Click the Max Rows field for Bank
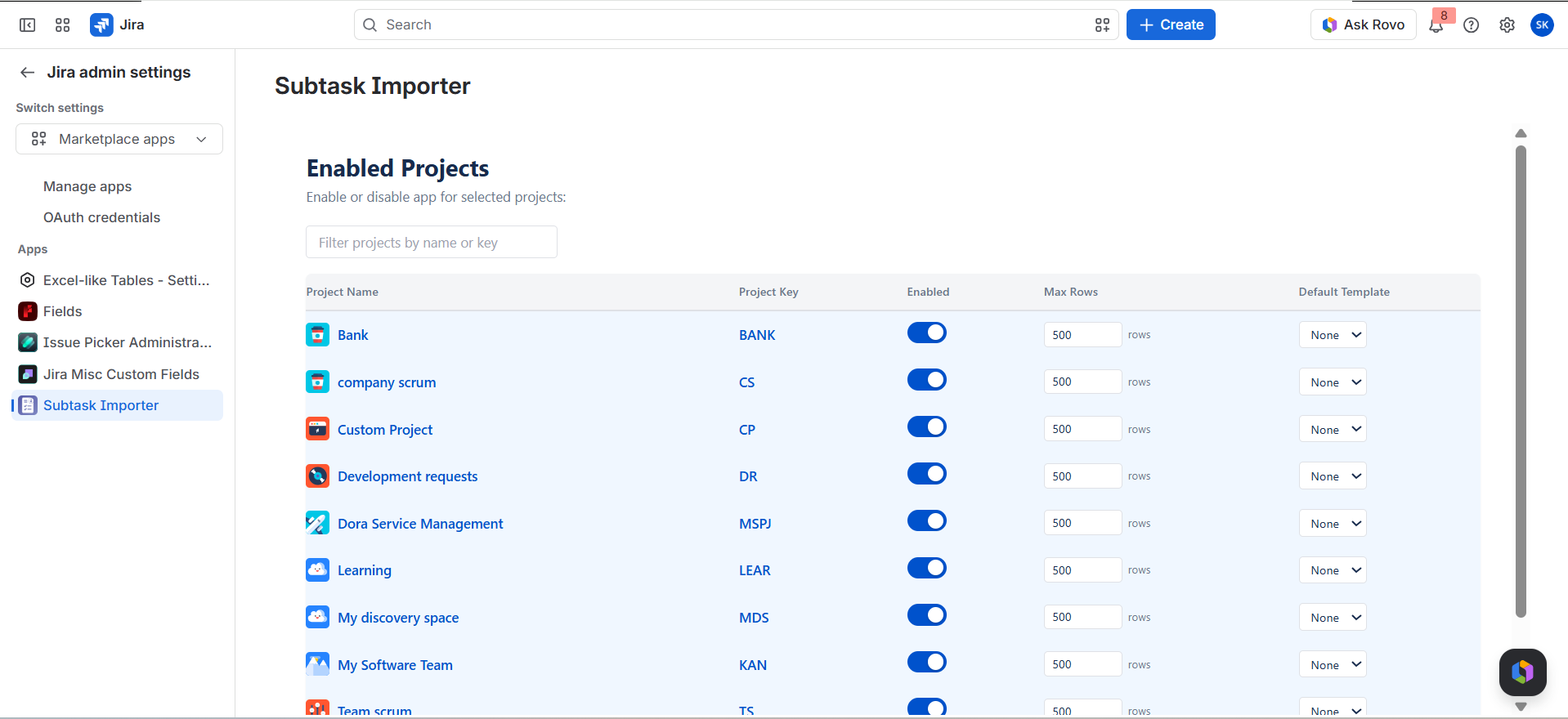 tap(1082, 335)
